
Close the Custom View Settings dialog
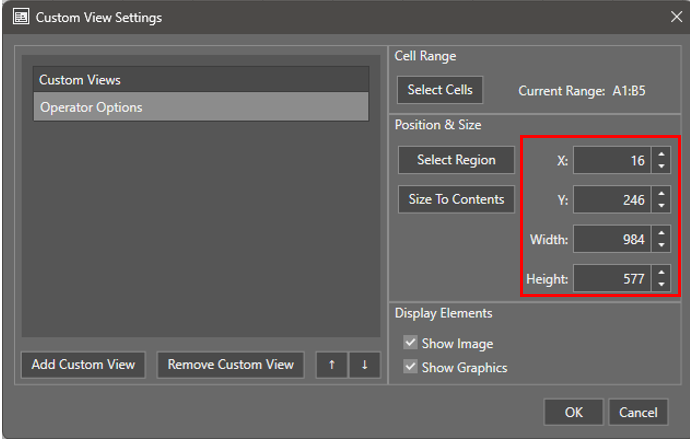pyautogui.click(x=676, y=17)
